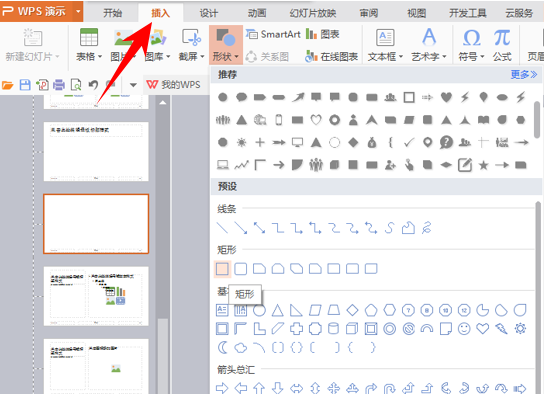The height and width of the screenshot is (394, 544).
Task: Expand the 表格 dropdown arrow
Action: (x=100, y=57)
